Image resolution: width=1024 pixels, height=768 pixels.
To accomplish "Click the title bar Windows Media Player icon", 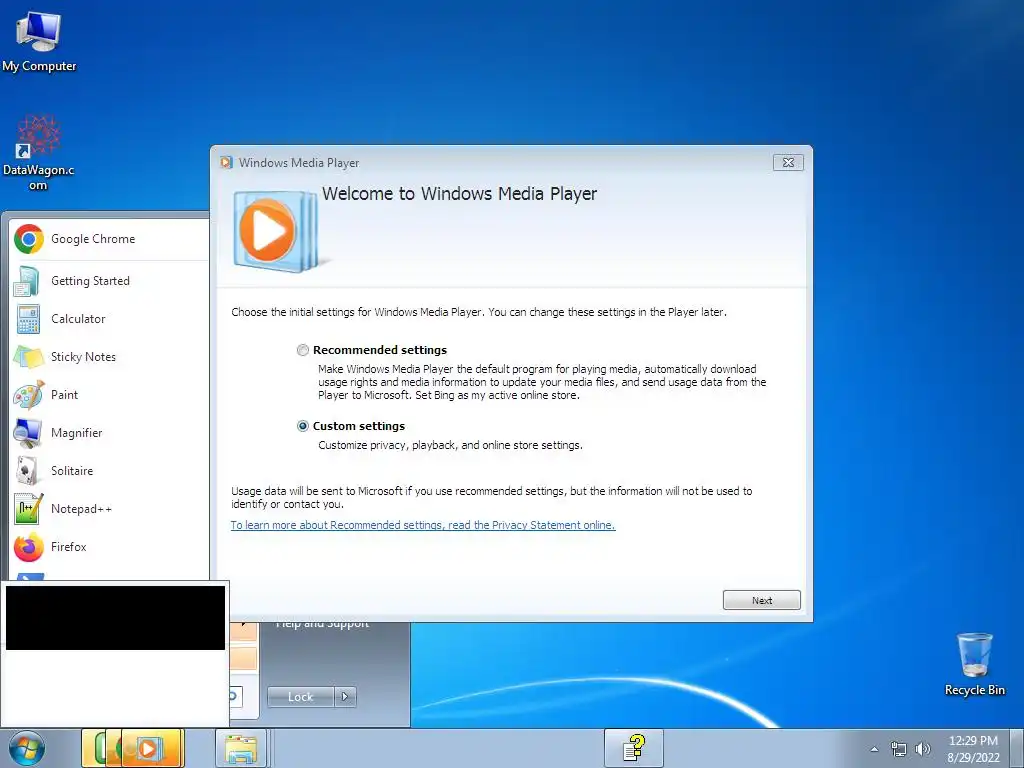I will [x=227, y=163].
